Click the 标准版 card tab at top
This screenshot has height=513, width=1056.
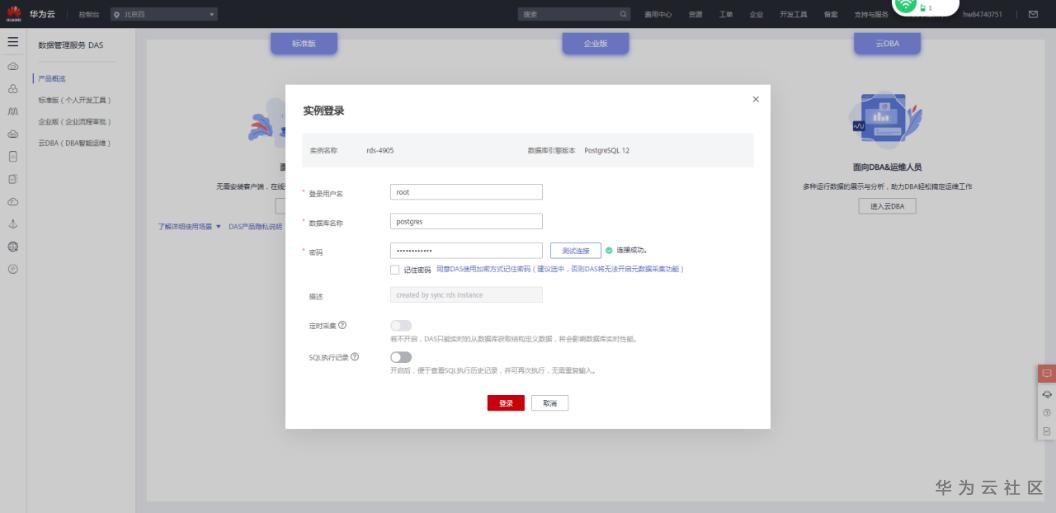tap(304, 44)
